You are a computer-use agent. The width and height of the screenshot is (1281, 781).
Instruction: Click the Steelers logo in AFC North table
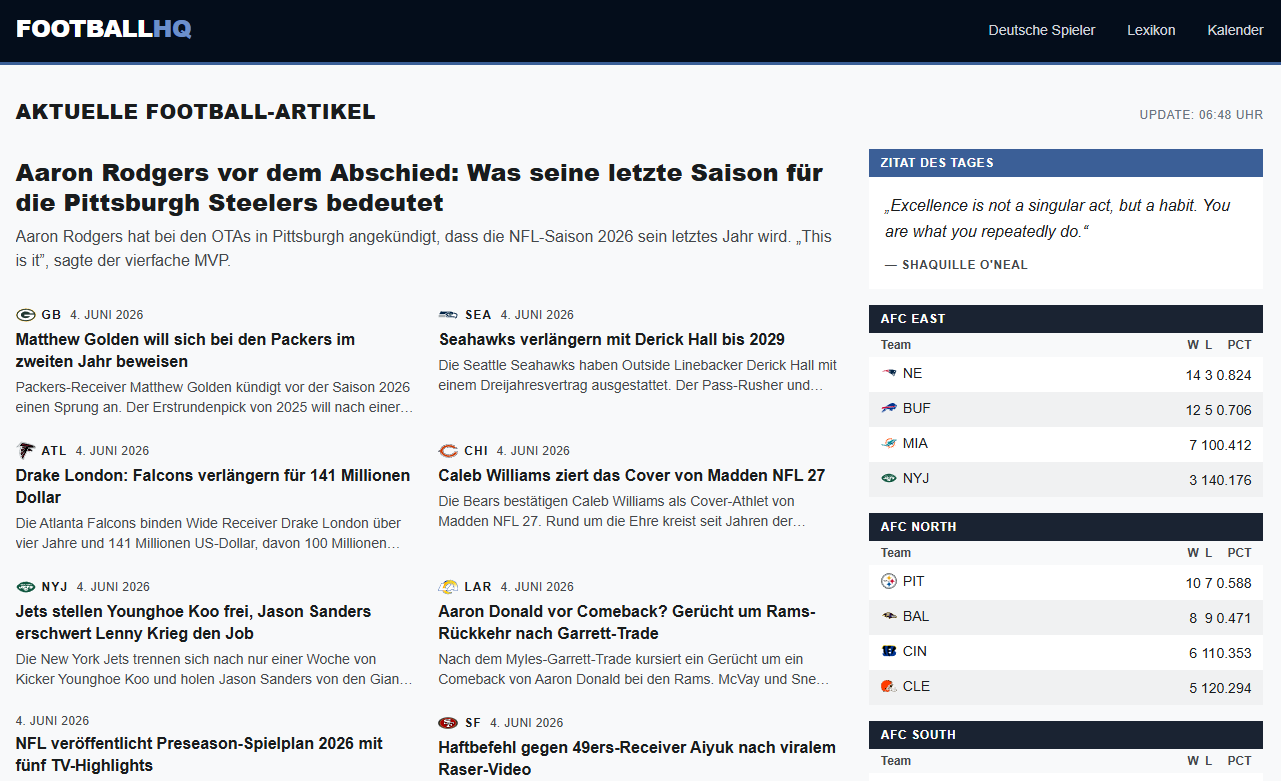tap(889, 581)
